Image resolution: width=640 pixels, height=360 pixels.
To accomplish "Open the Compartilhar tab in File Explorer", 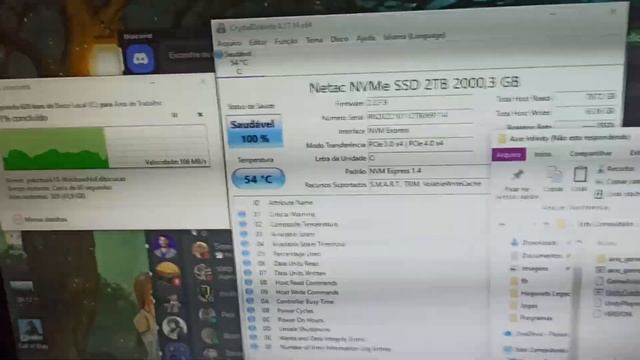I will [590, 153].
